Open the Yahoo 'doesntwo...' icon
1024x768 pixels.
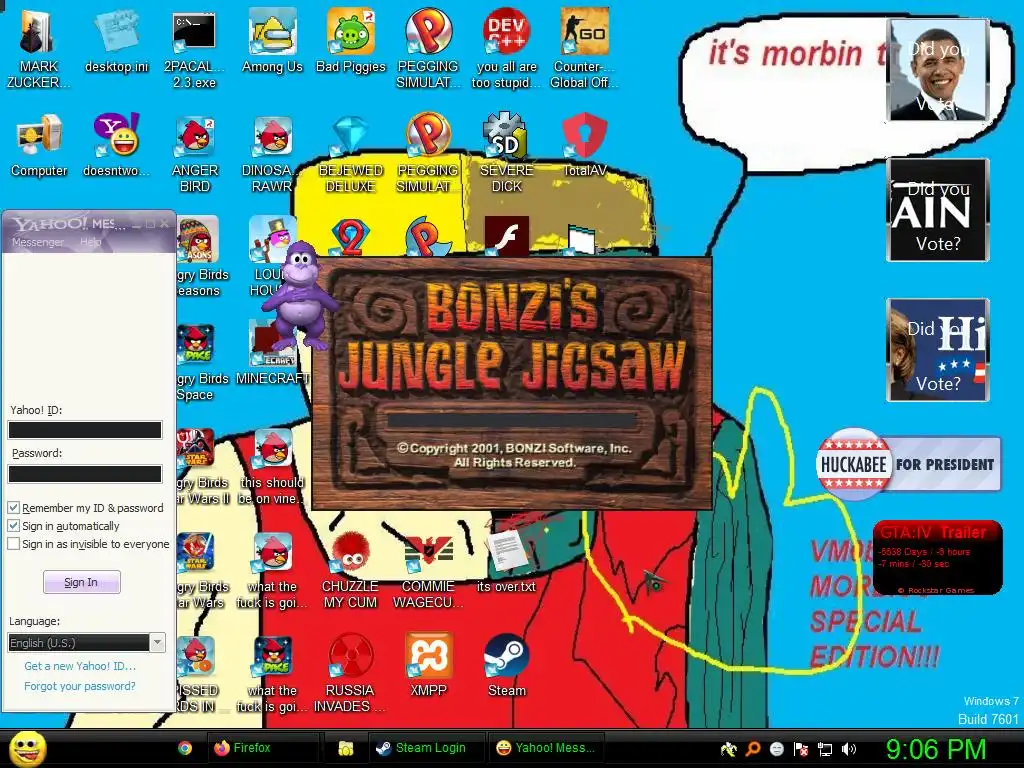coord(116,145)
